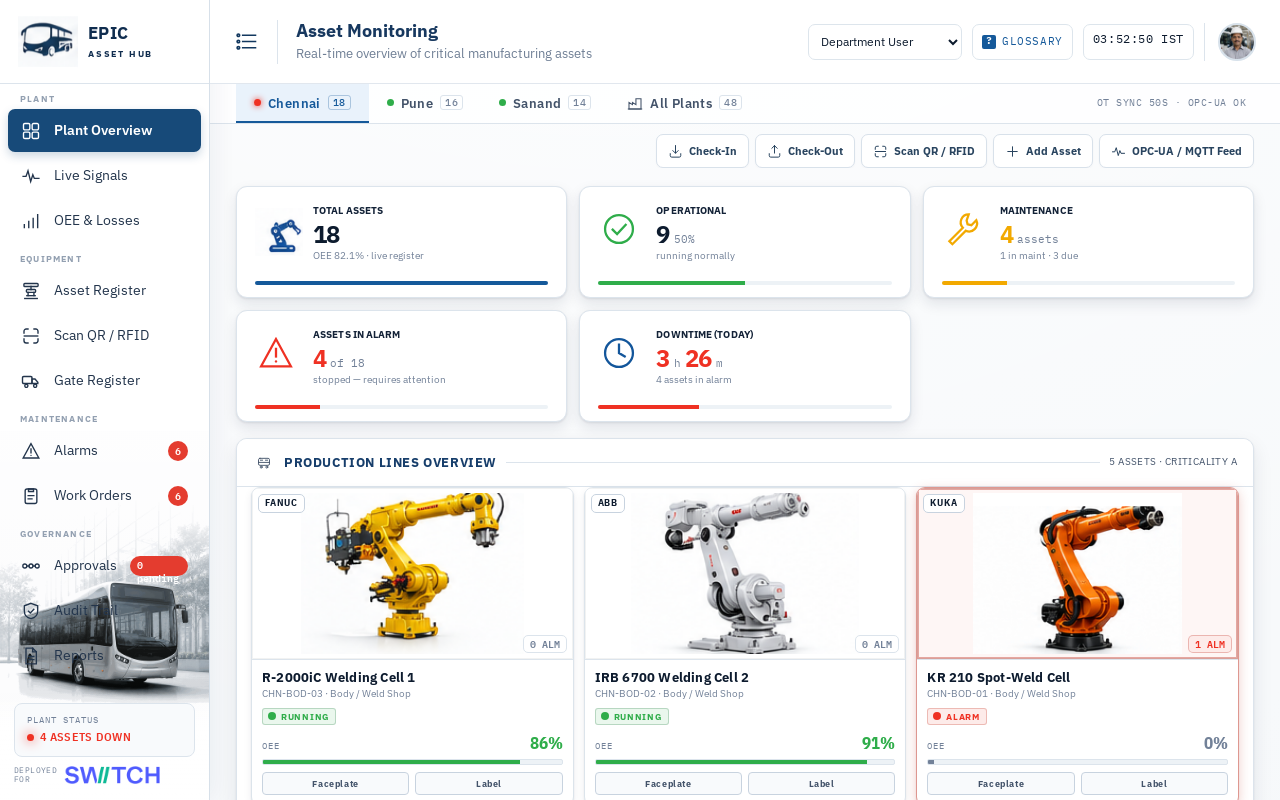Image resolution: width=1280 pixels, height=800 pixels.
Task: Open Alarms in the sidebar
Action: 104,450
